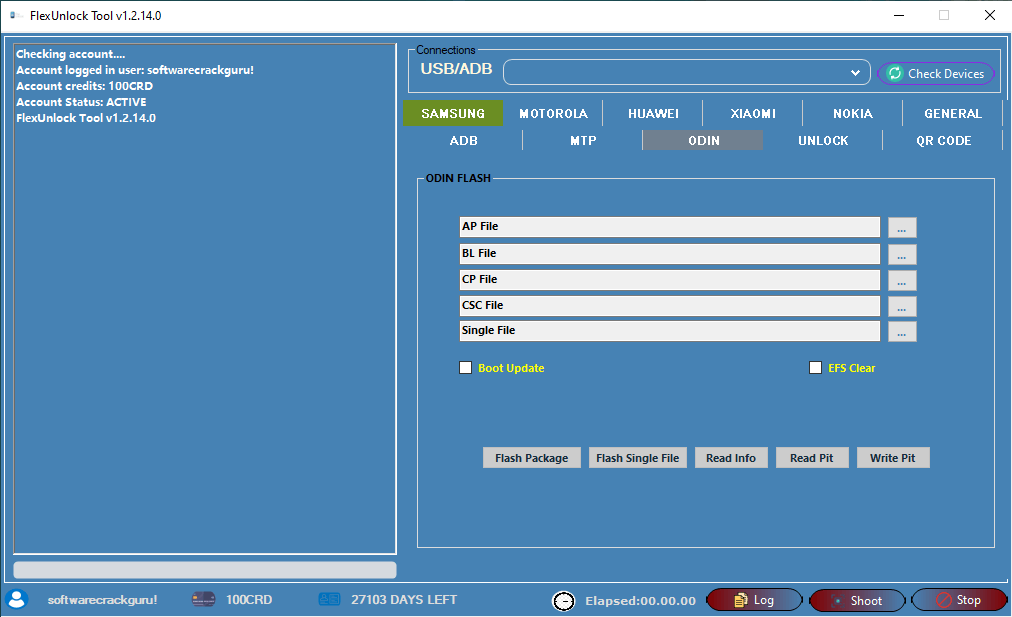Image resolution: width=1012 pixels, height=617 pixels.
Task: Enable the Boot Update checkbox
Action: (x=465, y=368)
